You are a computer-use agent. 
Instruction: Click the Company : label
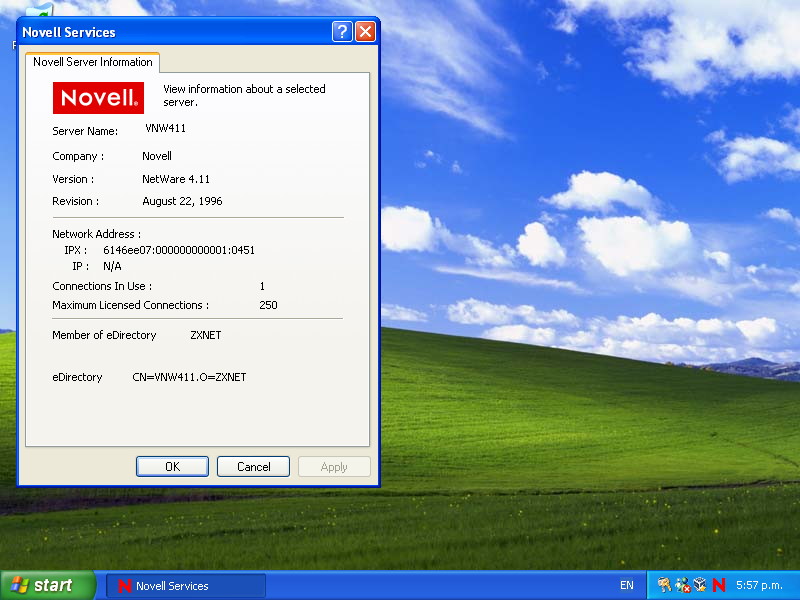tap(78, 156)
